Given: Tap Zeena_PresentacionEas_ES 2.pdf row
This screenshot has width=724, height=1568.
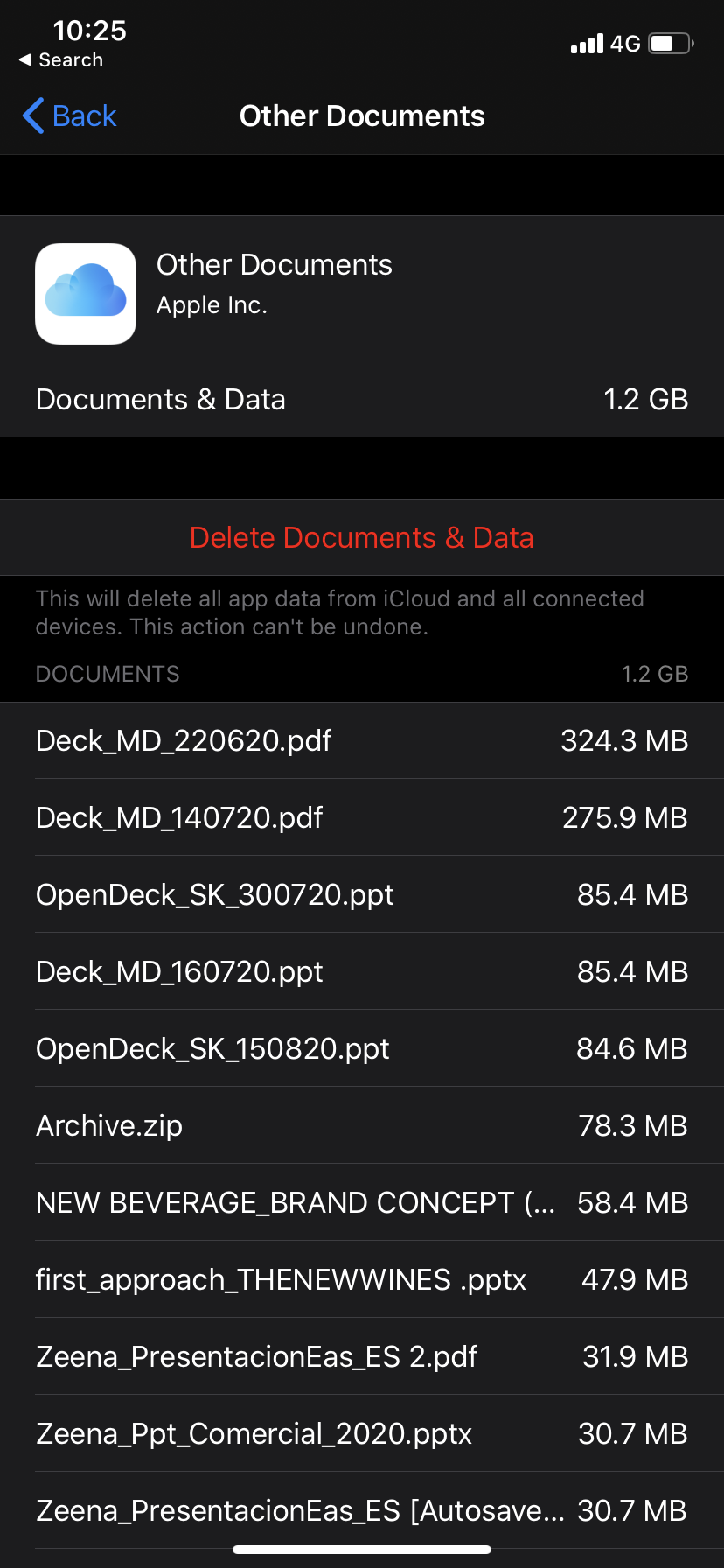Looking at the screenshot, I should 362,1356.
